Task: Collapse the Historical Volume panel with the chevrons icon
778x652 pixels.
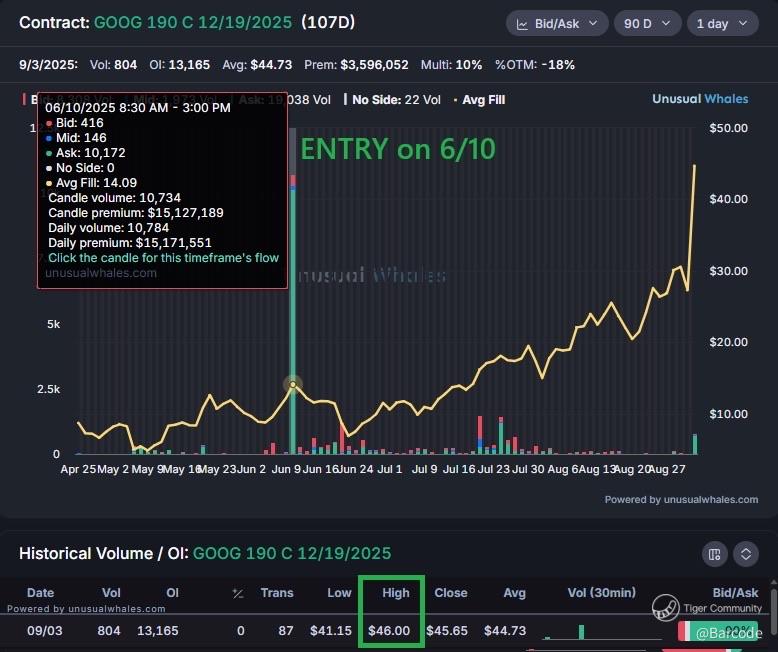Action: point(746,554)
